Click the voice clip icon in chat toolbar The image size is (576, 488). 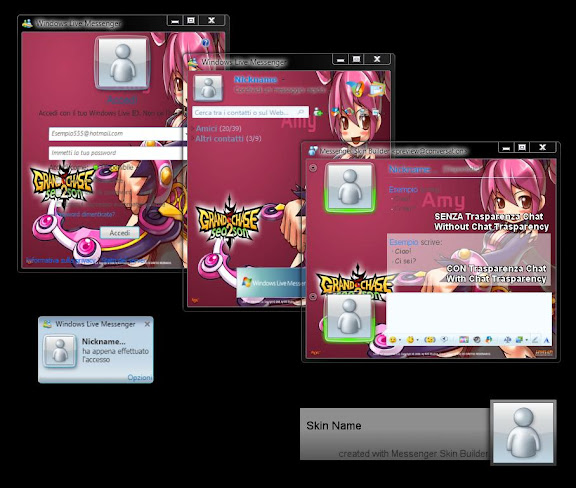(444, 340)
